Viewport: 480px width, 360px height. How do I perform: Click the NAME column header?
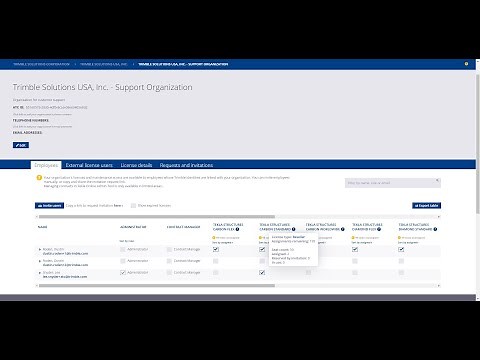point(42,227)
